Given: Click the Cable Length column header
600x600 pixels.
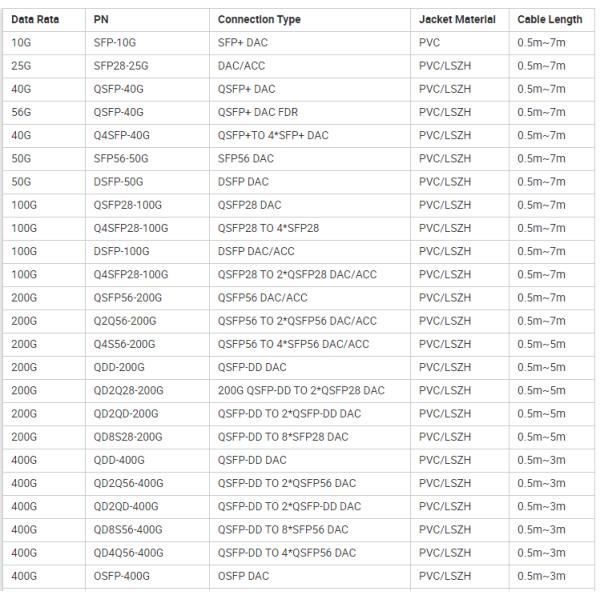Looking at the screenshot, I should tap(550, 20).
